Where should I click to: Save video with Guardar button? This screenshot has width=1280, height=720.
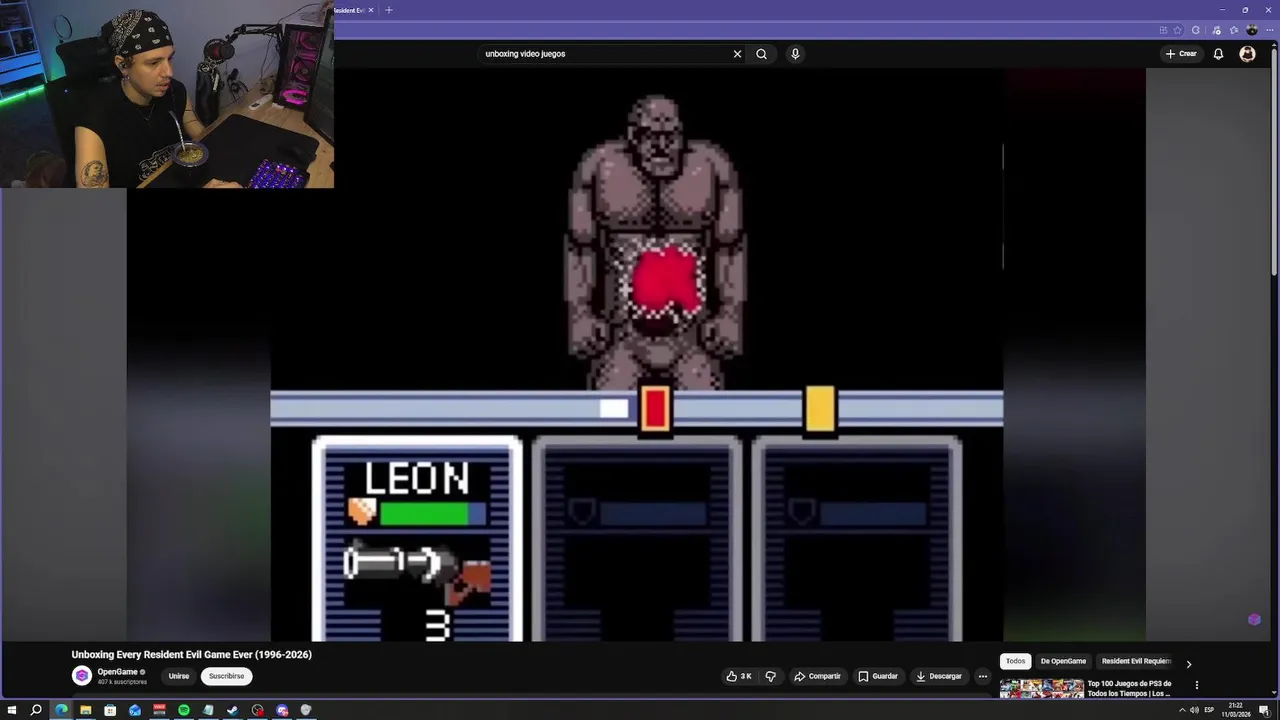point(877,676)
